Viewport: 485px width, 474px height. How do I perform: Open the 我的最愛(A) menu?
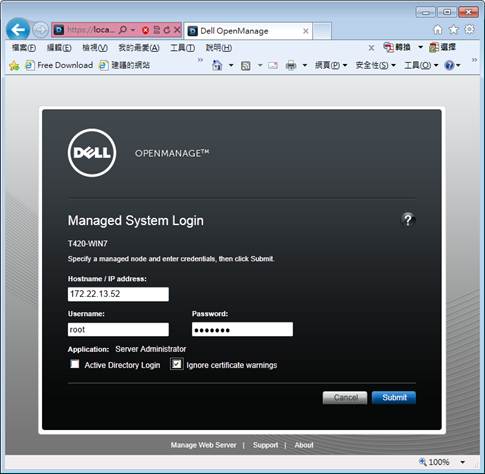(139, 48)
